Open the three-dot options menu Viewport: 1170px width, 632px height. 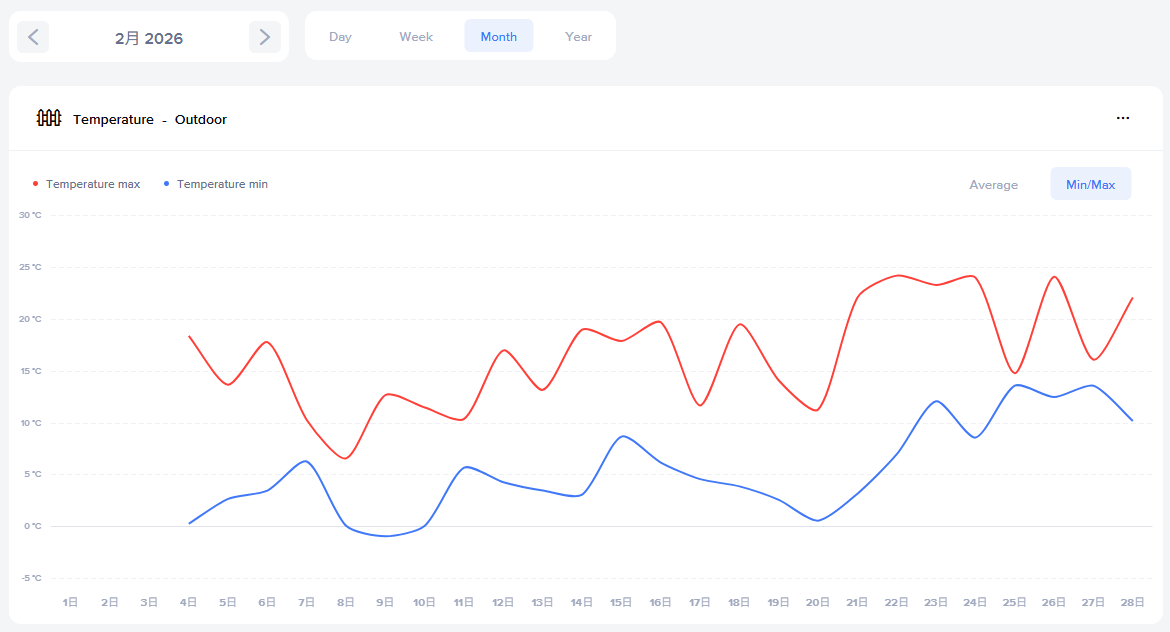coord(1122,118)
